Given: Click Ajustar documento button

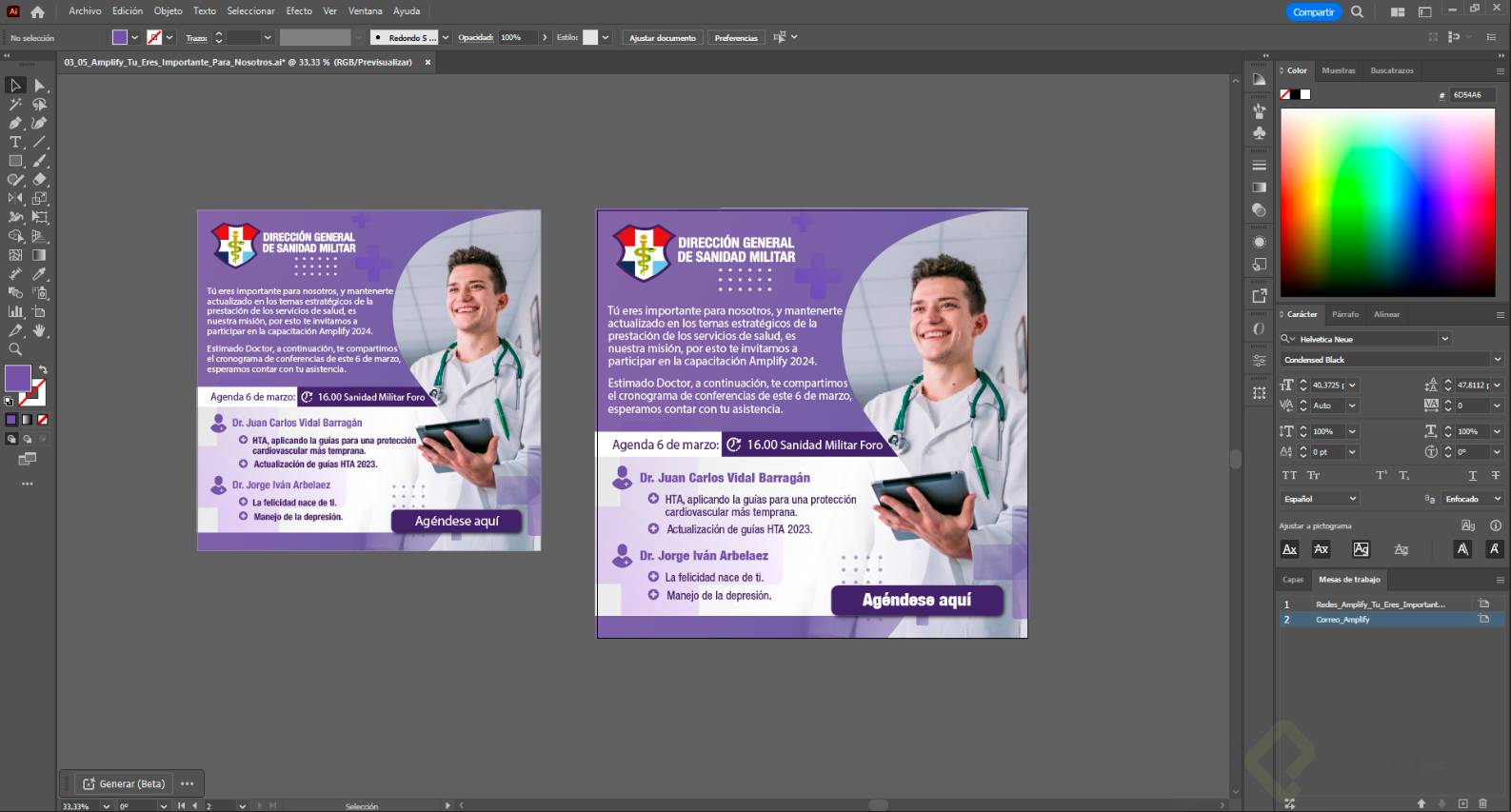Looking at the screenshot, I should click(663, 38).
